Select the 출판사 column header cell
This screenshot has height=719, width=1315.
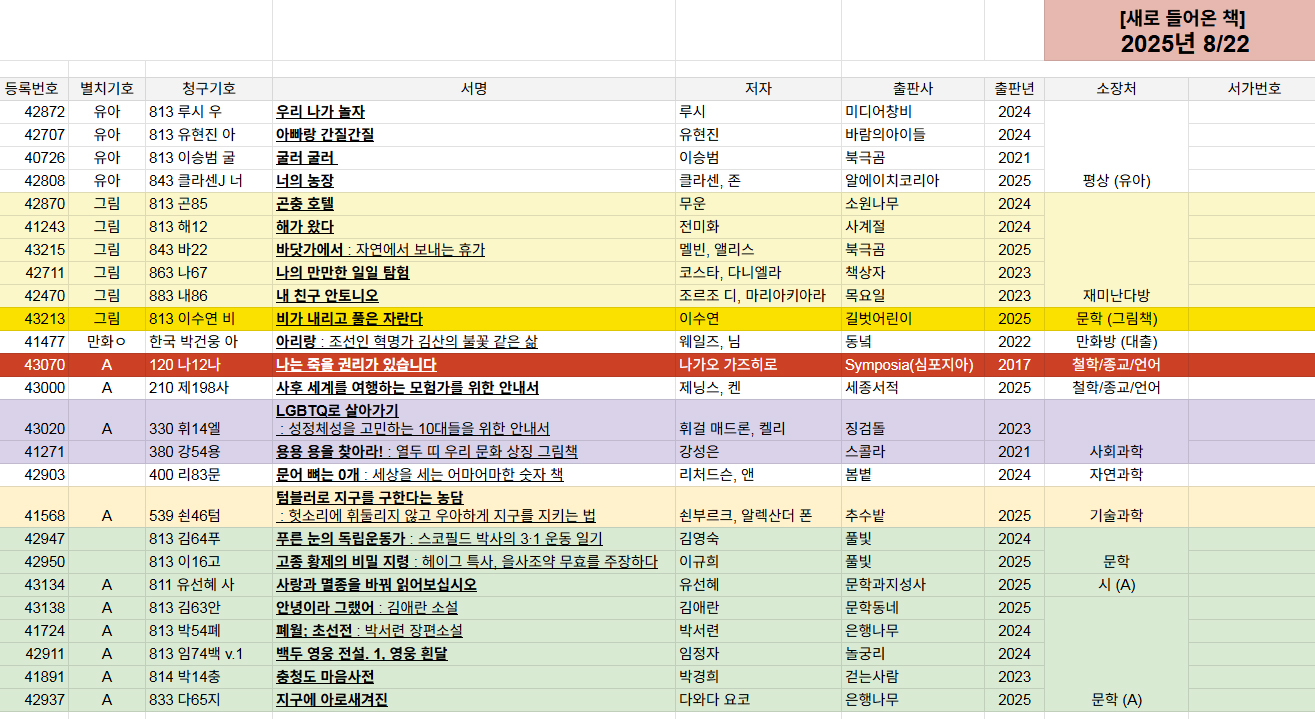913,89
